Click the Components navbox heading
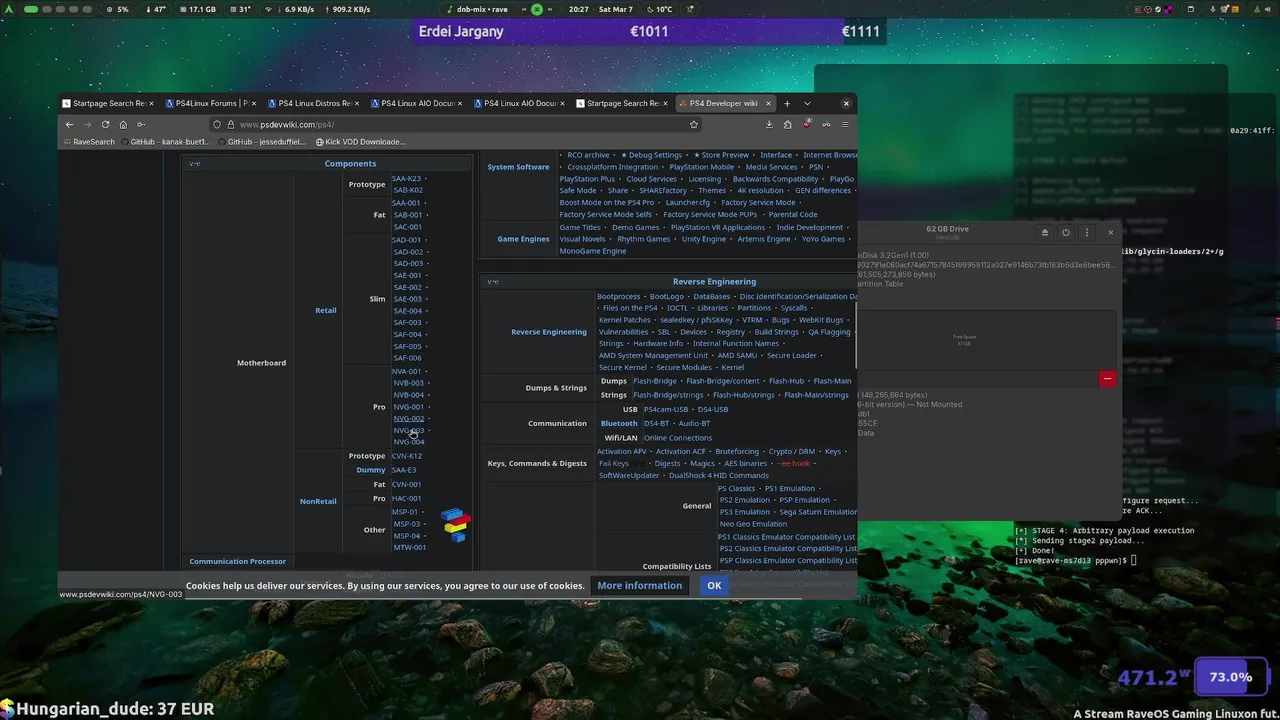The image size is (1280, 720). (350, 163)
